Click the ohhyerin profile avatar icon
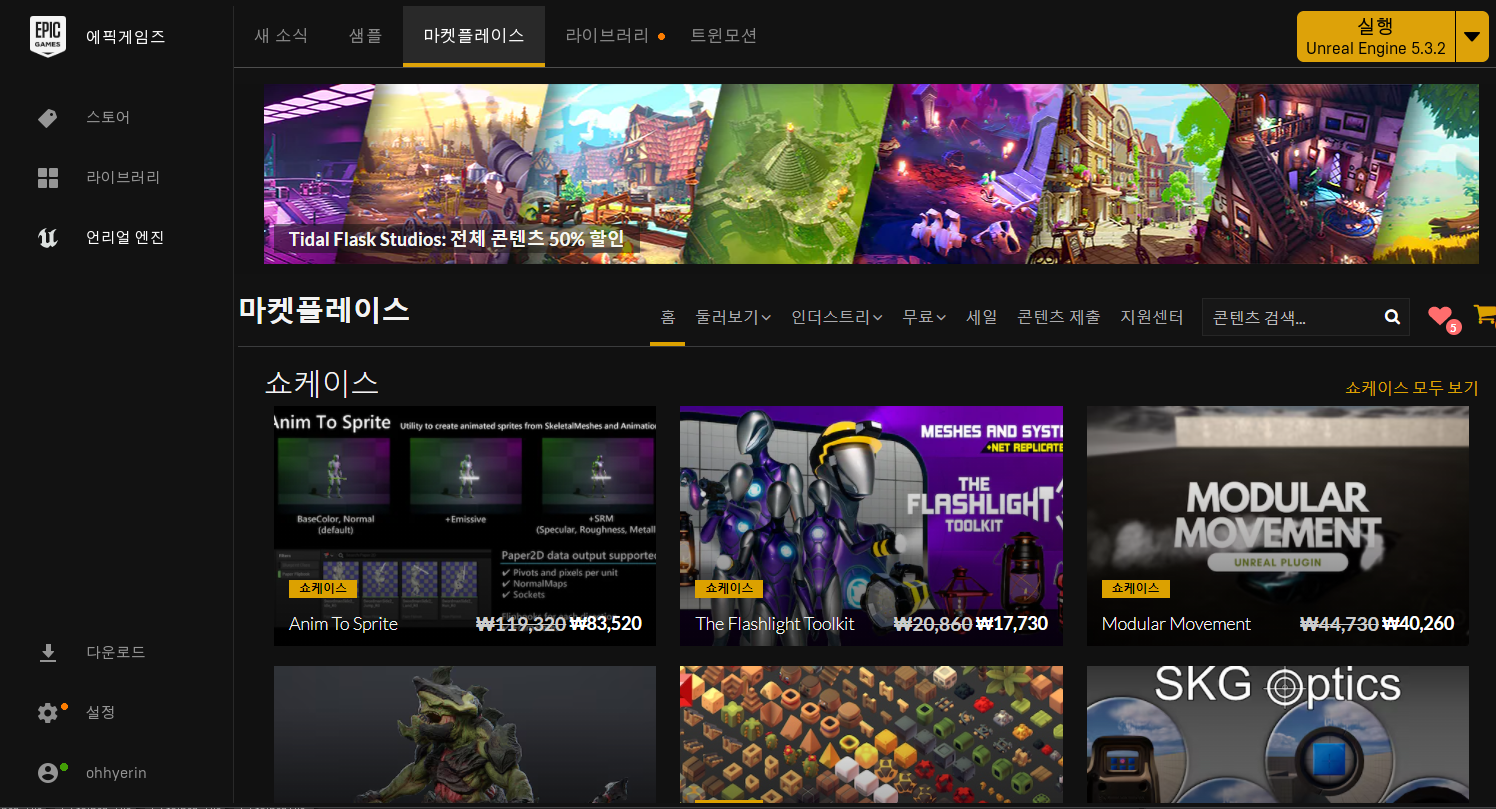 click(x=47, y=773)
